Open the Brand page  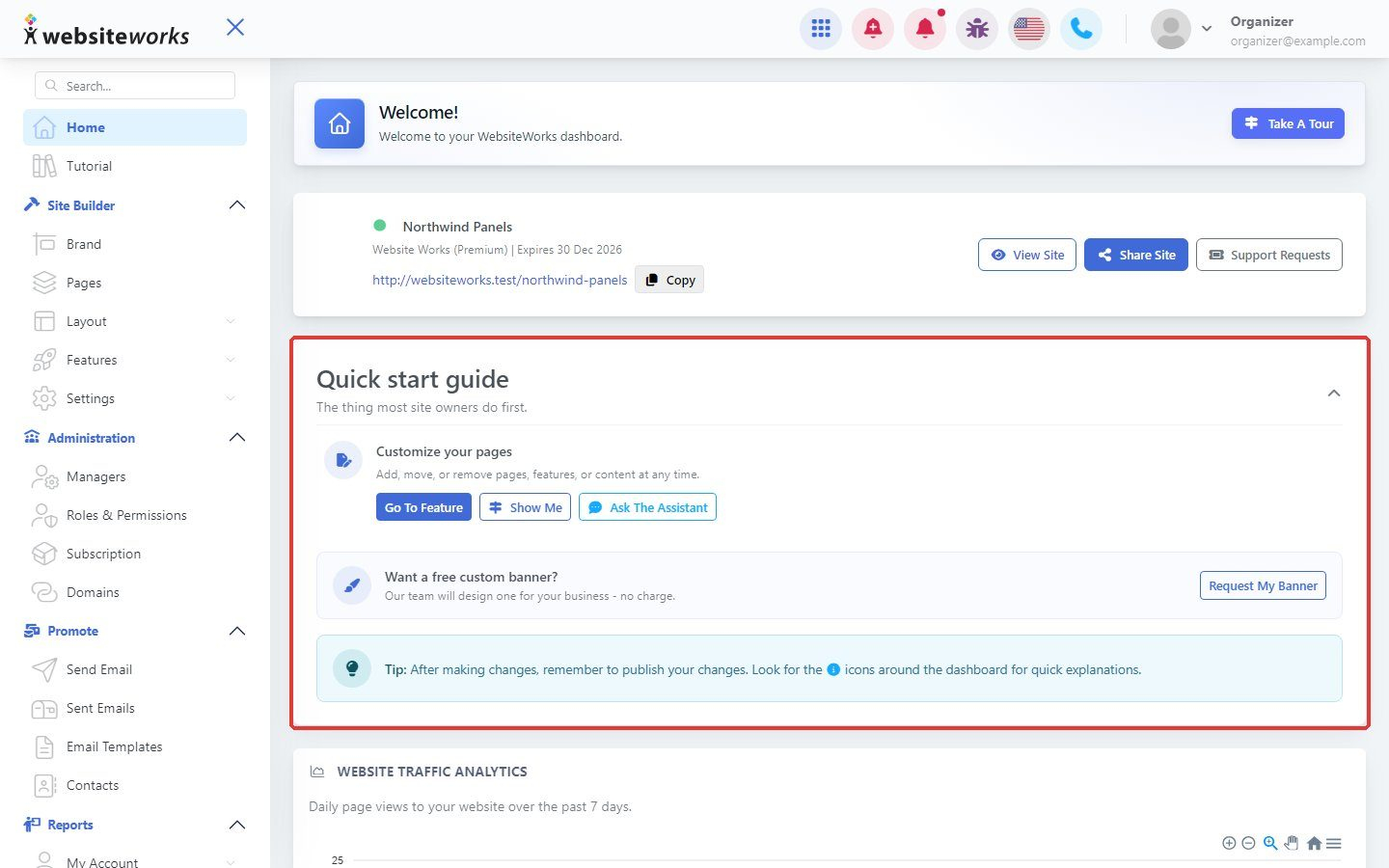pos(135,244)
